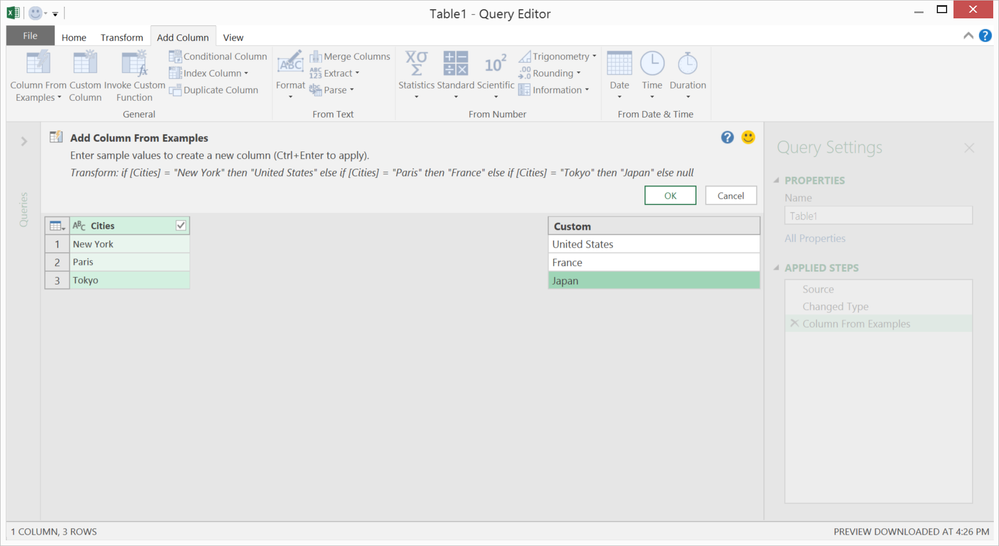The height and width of the screenshot is (546, 999).
Task: Open the Date column menu
Action: click(619, 75)
